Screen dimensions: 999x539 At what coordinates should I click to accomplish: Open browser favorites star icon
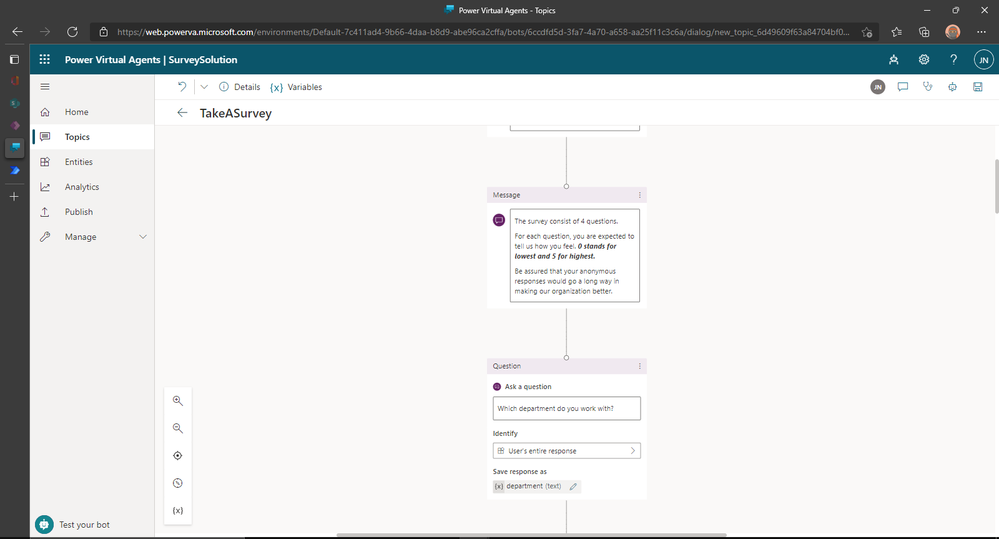pos(896,32)
